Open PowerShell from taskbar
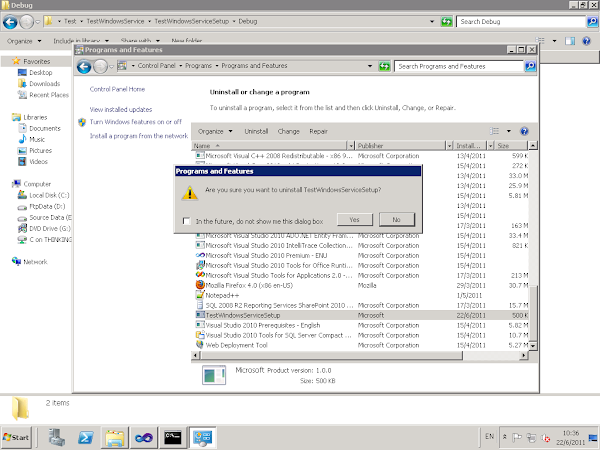This screenshot has width=600, height=450. [x=85, y=437]
